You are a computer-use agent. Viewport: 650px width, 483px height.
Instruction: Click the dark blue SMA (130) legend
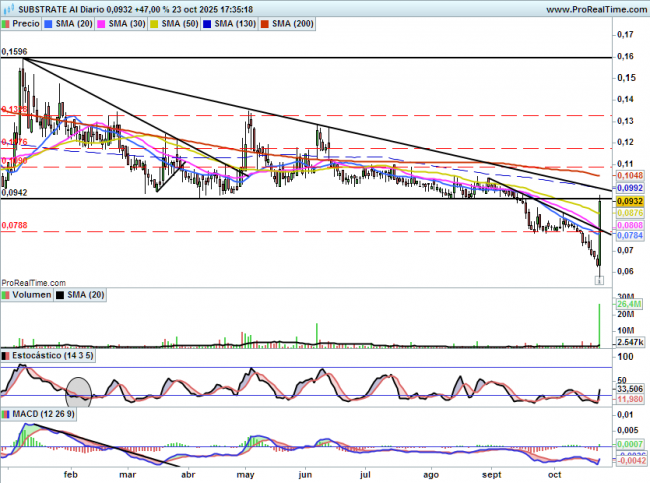point(246,21)
